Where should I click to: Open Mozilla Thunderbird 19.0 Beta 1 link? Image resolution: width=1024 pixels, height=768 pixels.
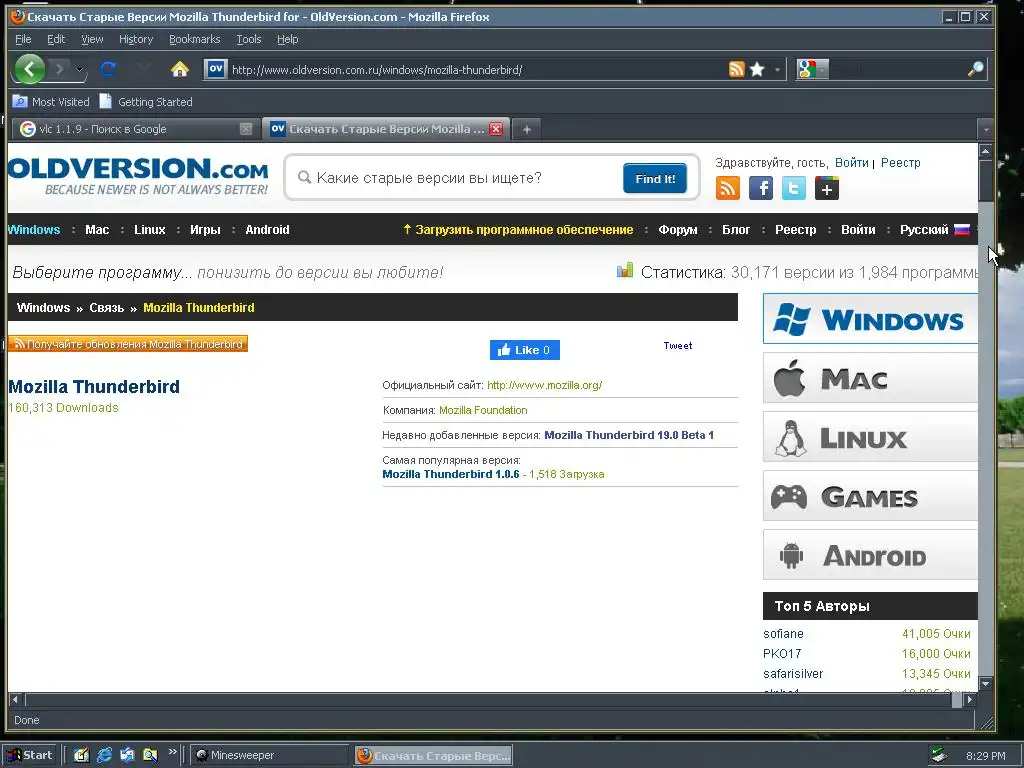629,435
